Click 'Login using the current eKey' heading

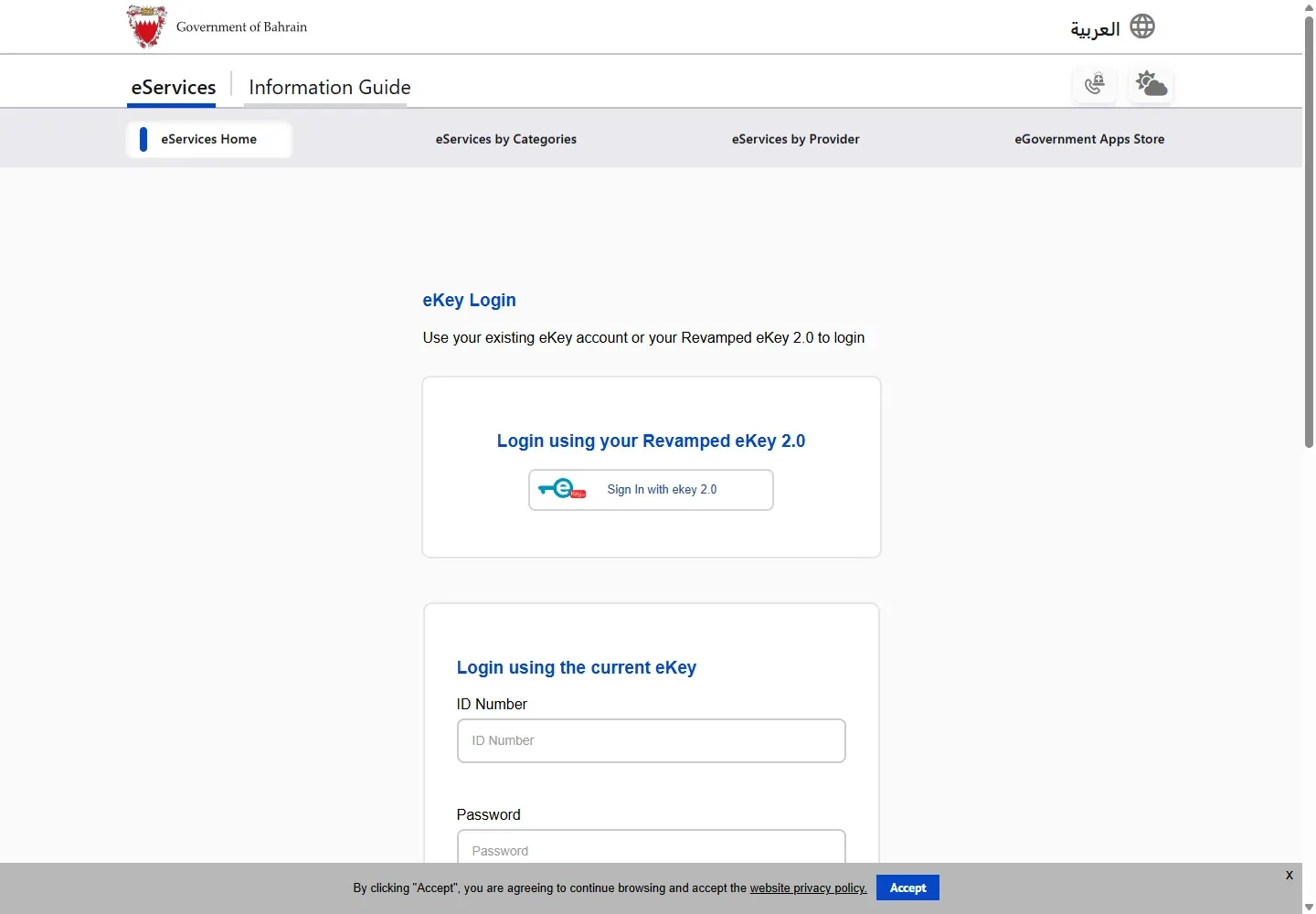pyautogui.click(x=576, y=667)
